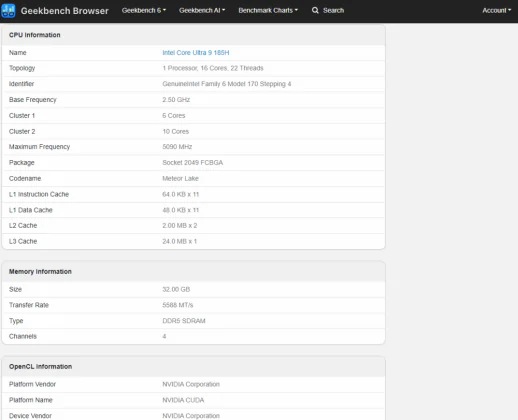Click the 'Base Frequency' row label
The height and width of the screenshot is (420, 518).
click(33, 100)
